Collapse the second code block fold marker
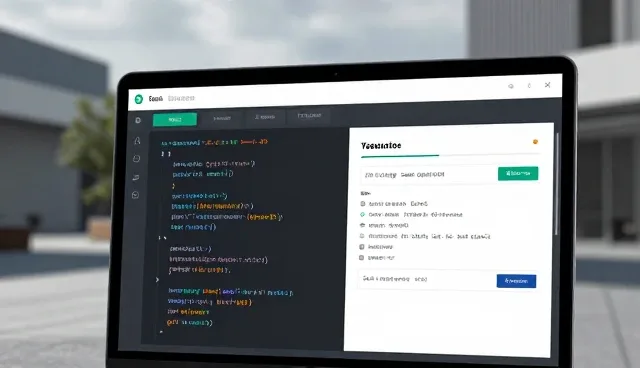The height and width of the screenshot is (368, 640). (162, 237)
